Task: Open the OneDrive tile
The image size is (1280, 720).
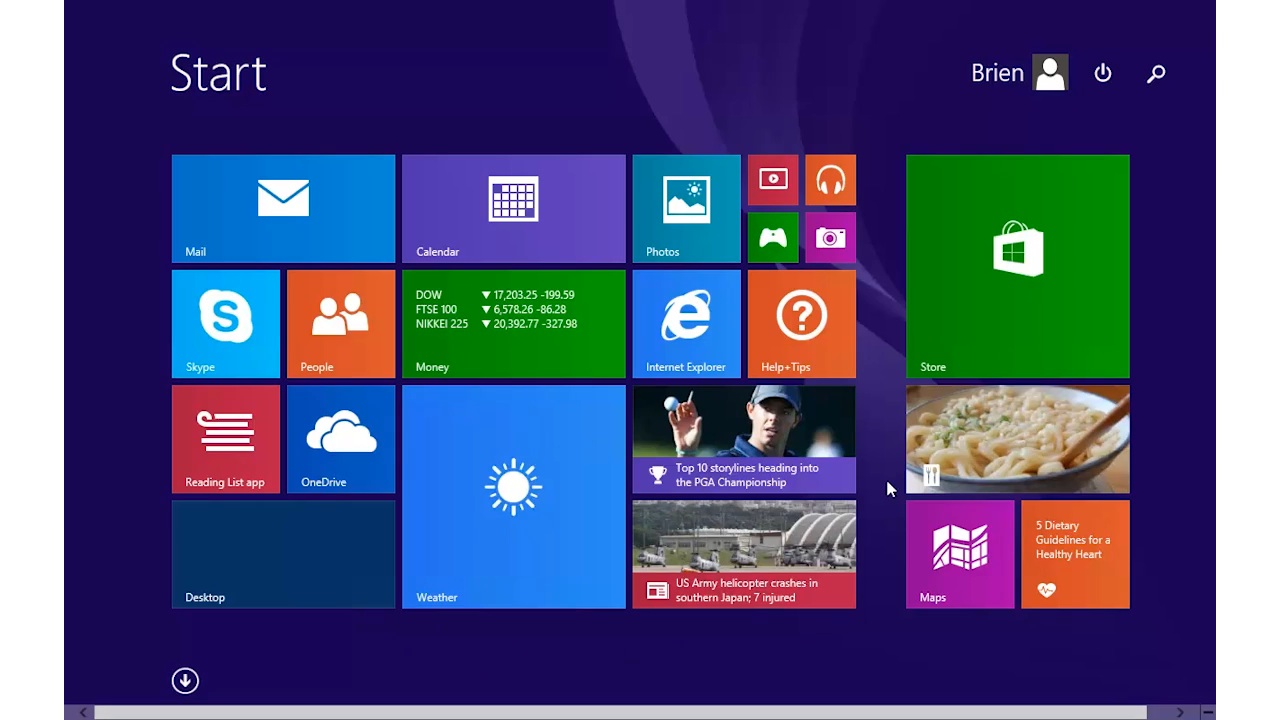Action: pyautogui.click(x=341, y=439)
